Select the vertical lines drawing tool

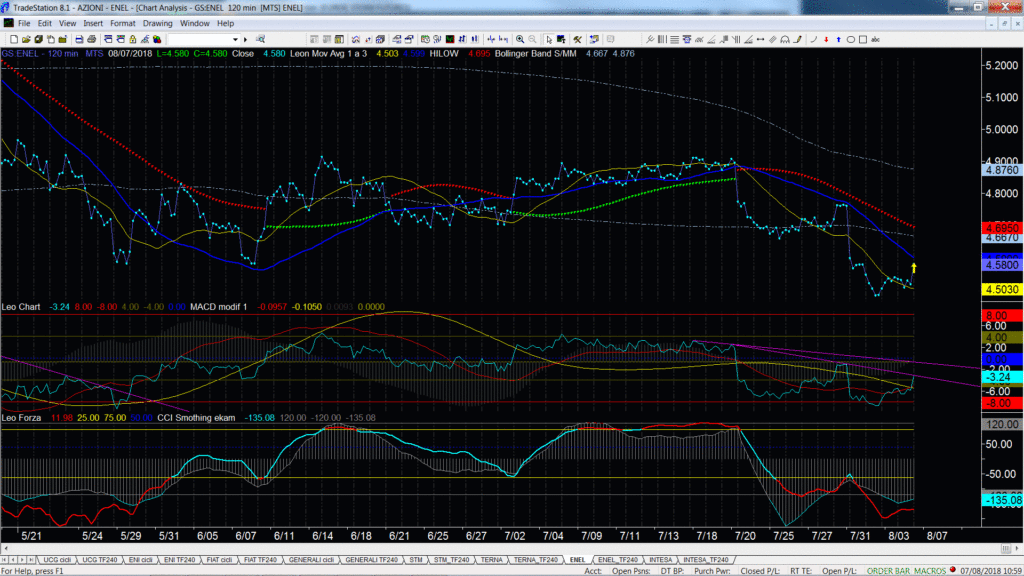pos(662,39)
